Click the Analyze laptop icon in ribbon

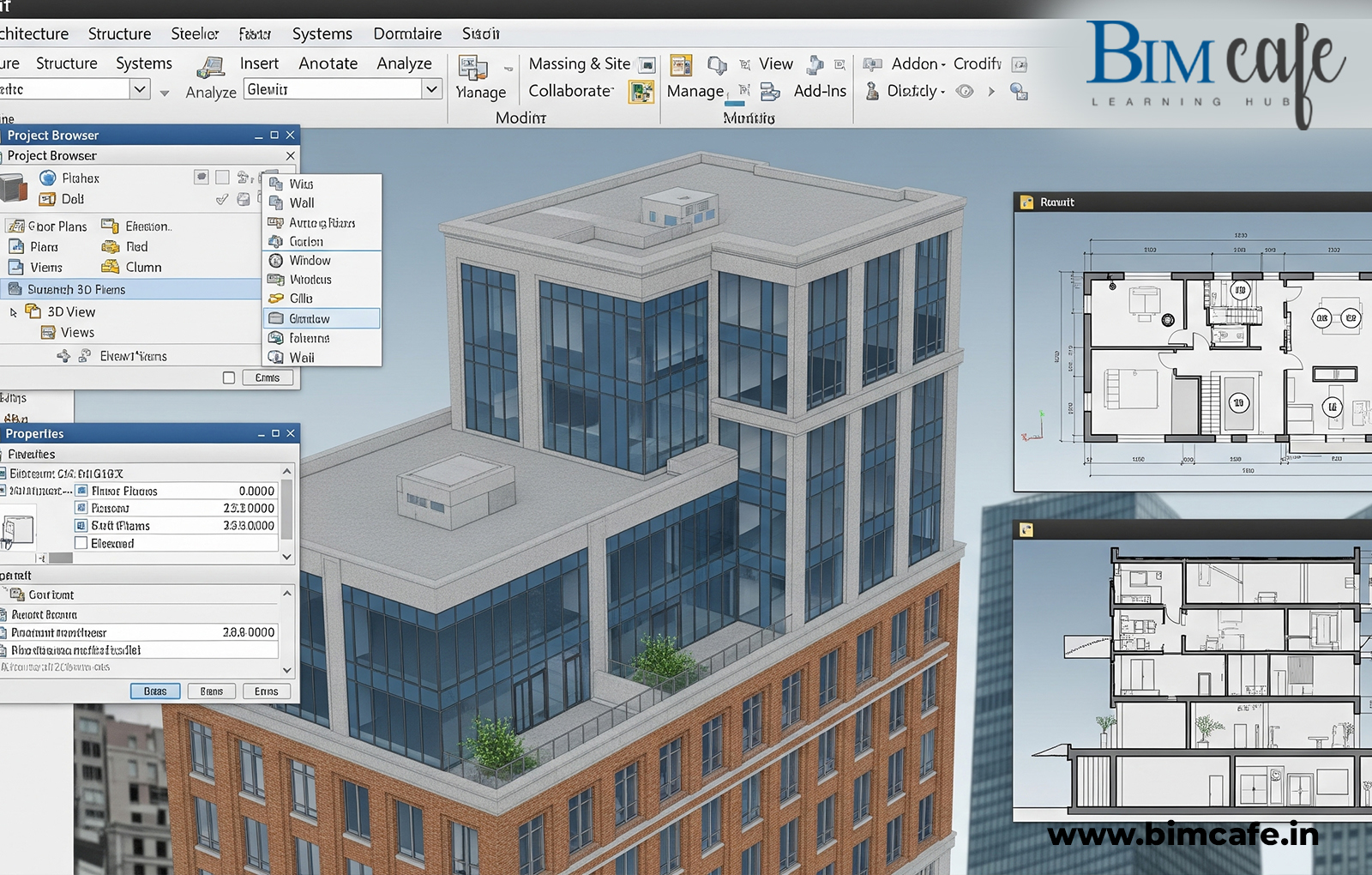pyautogui.click(x=210, y=67)
